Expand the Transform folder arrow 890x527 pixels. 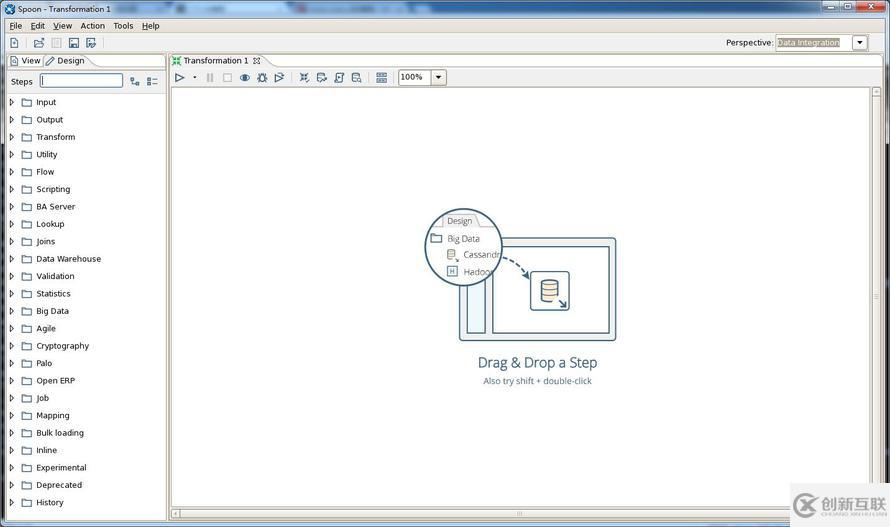click(x=11, y=137)
